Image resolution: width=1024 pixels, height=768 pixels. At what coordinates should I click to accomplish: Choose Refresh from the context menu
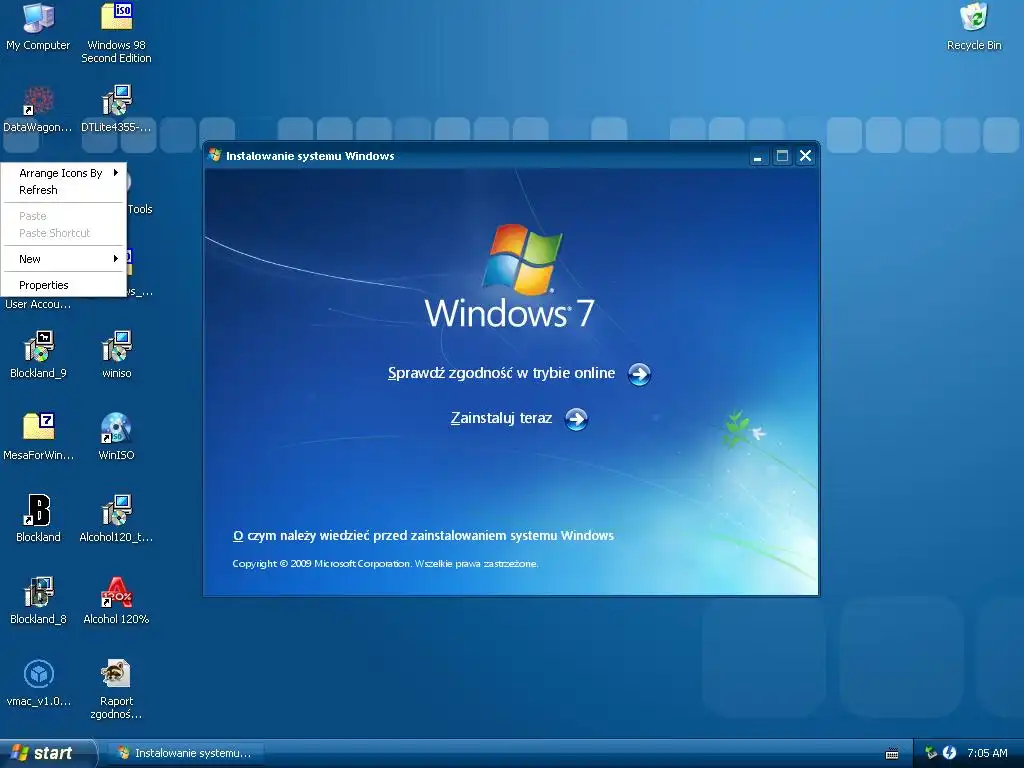pos(64,190)
